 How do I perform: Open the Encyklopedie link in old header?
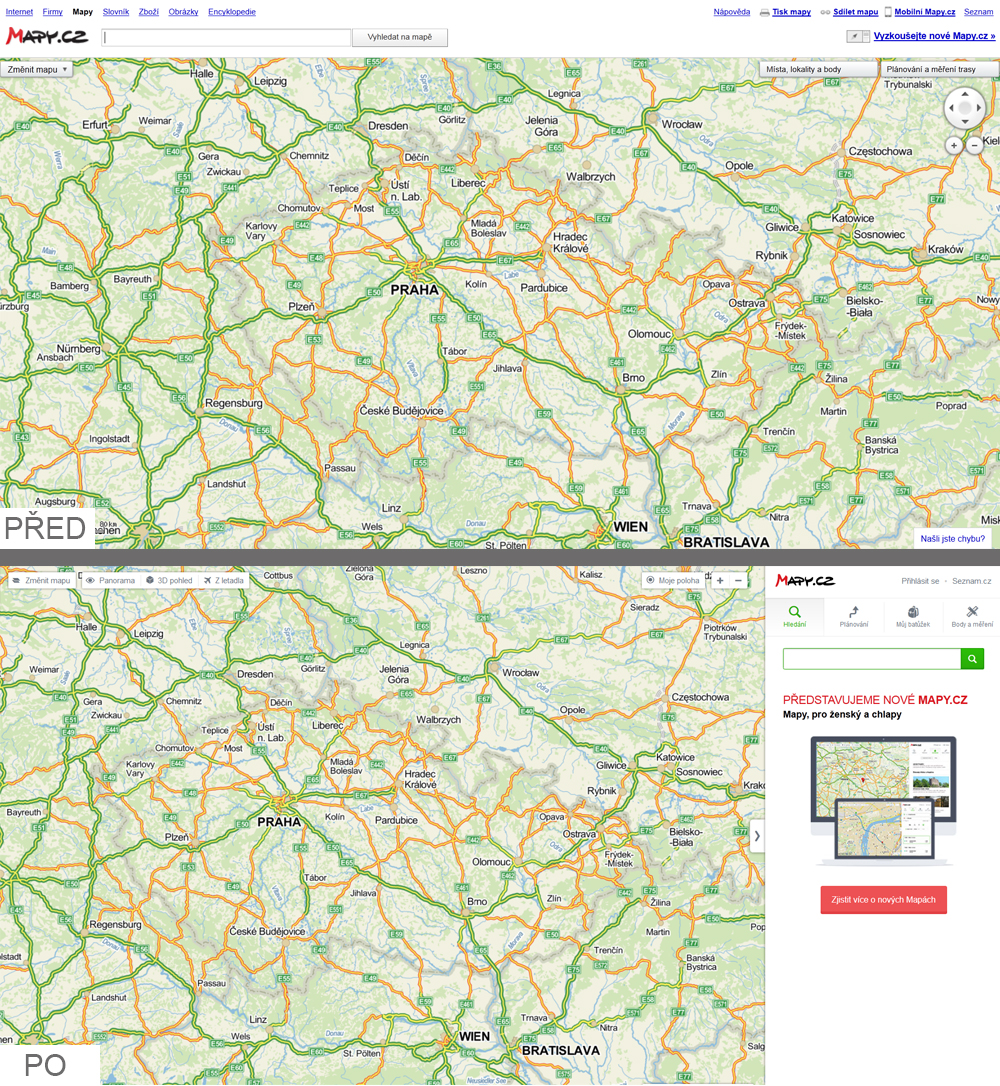(232, 12)
